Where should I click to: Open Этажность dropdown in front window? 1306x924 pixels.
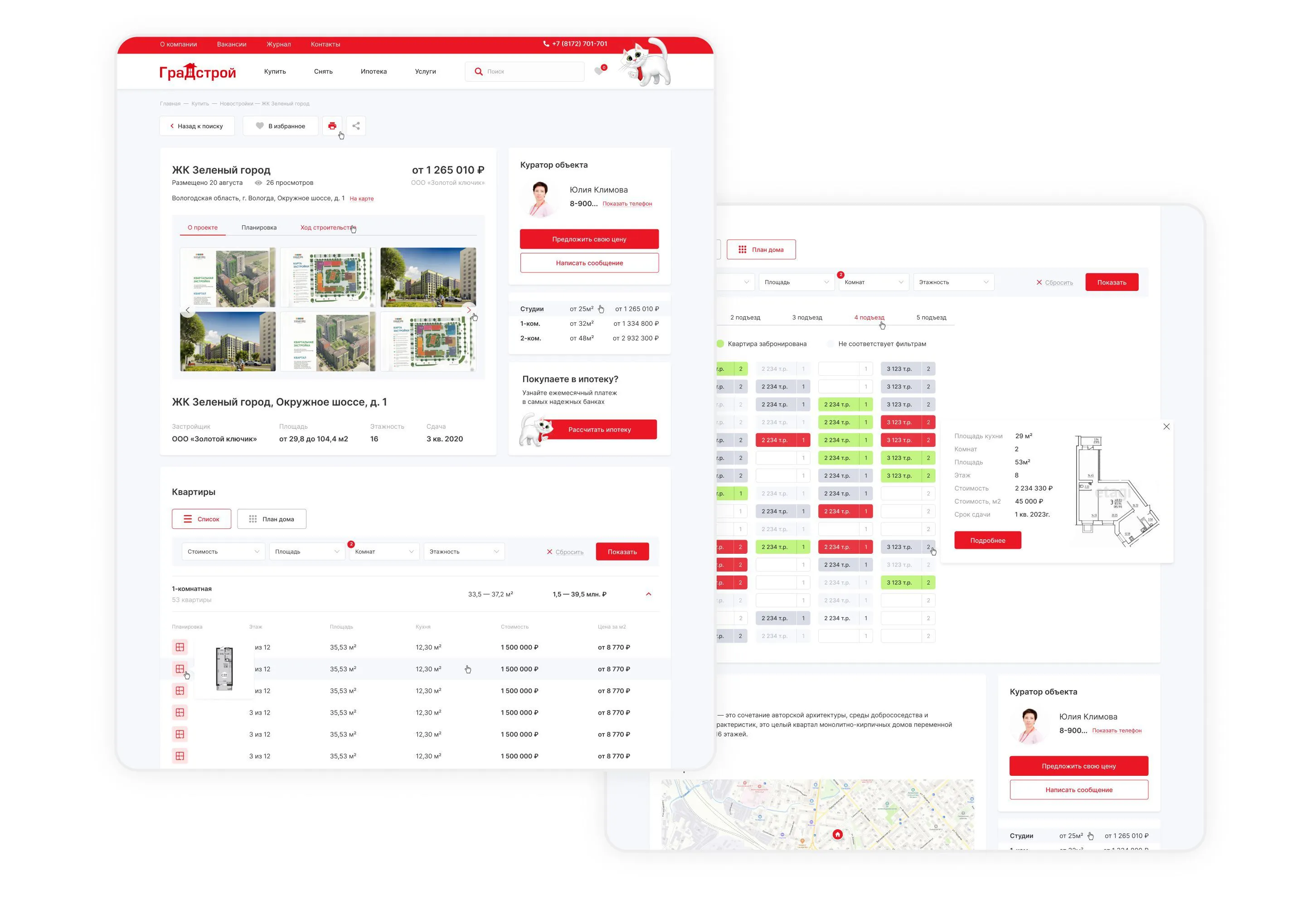tap(464, 551)
